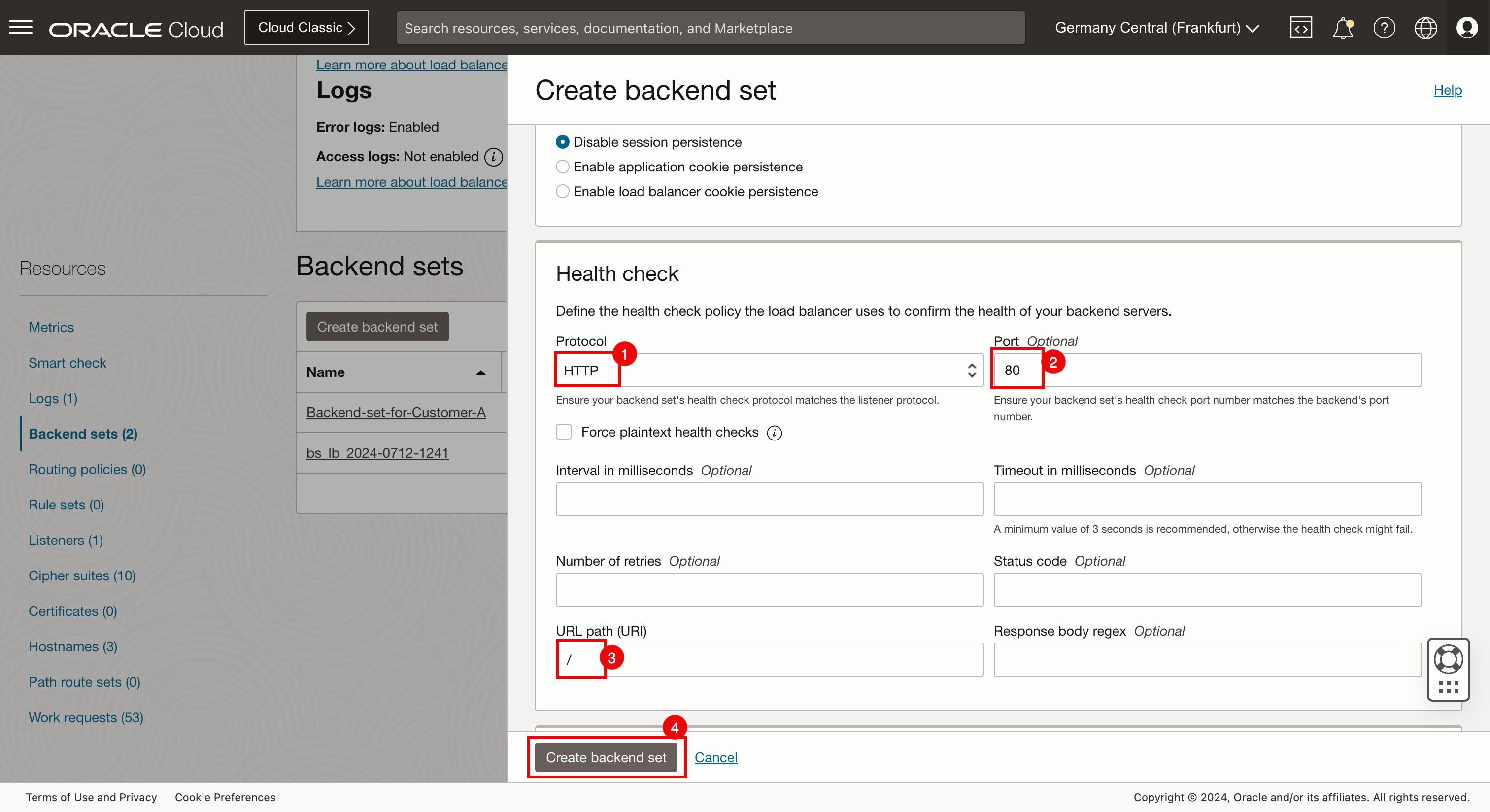
Task: Click the help question mark icon
Action: (x=1384, y=28)
